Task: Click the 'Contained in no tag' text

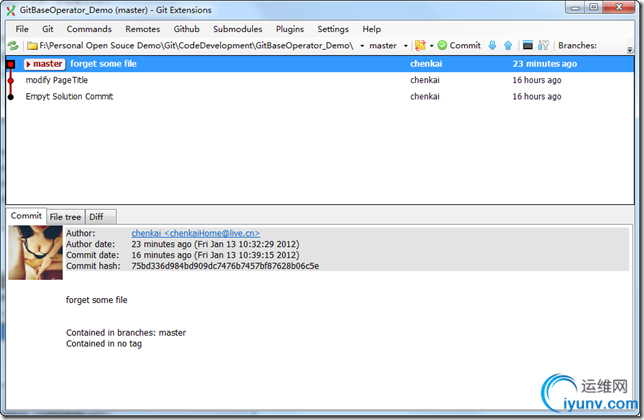Action: pos(104,344)
